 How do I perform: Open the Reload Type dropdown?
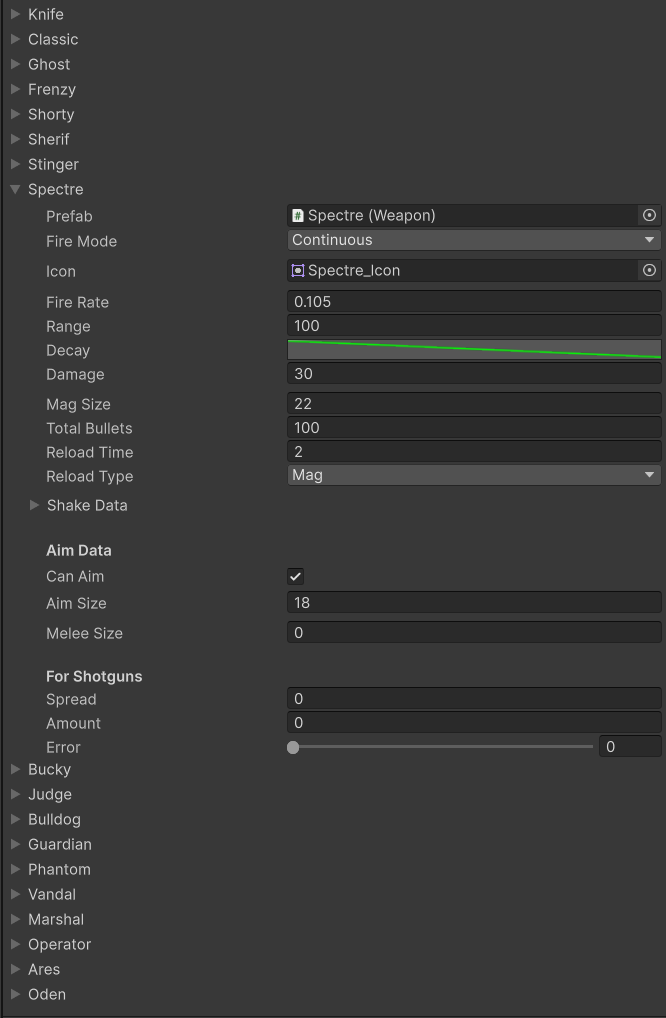(475, 475)
